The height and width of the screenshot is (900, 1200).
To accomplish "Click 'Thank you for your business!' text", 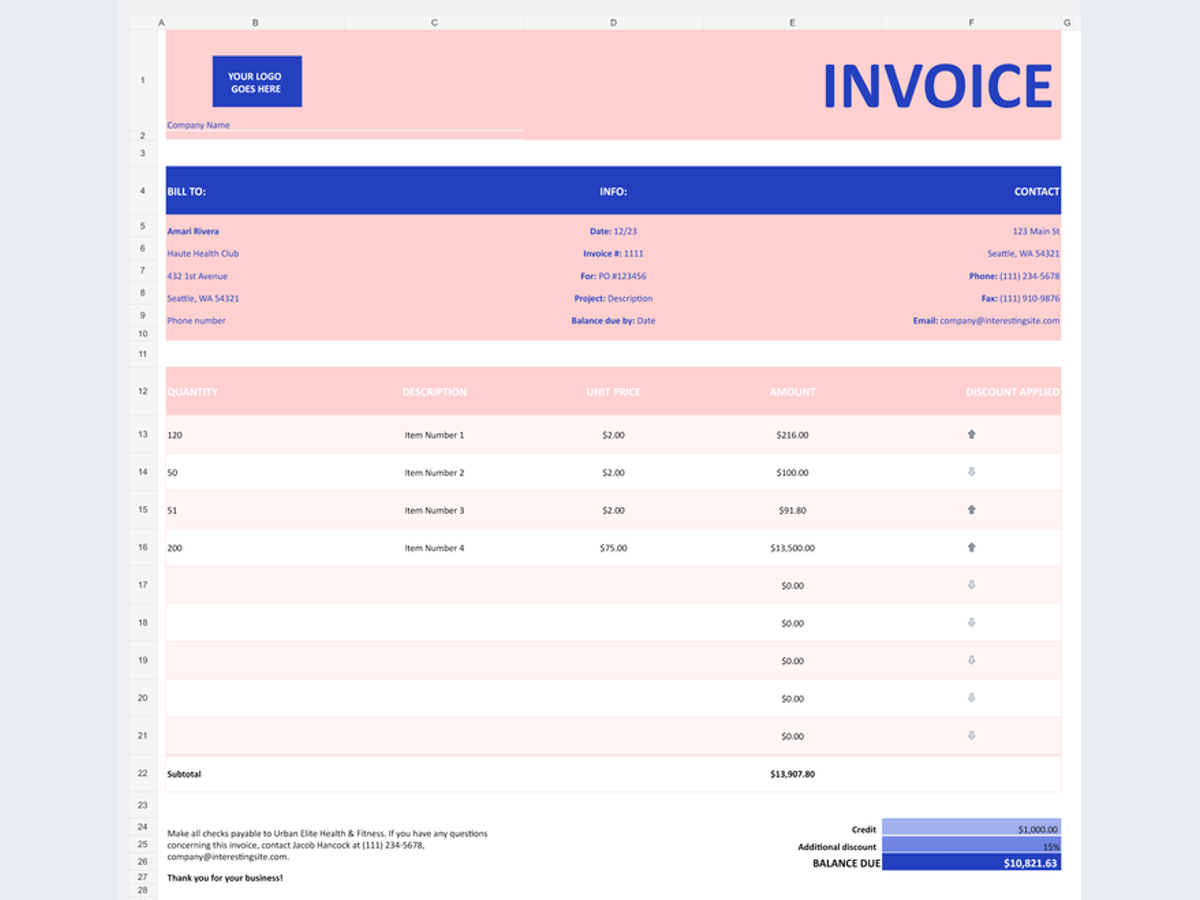I will (225, 878).
